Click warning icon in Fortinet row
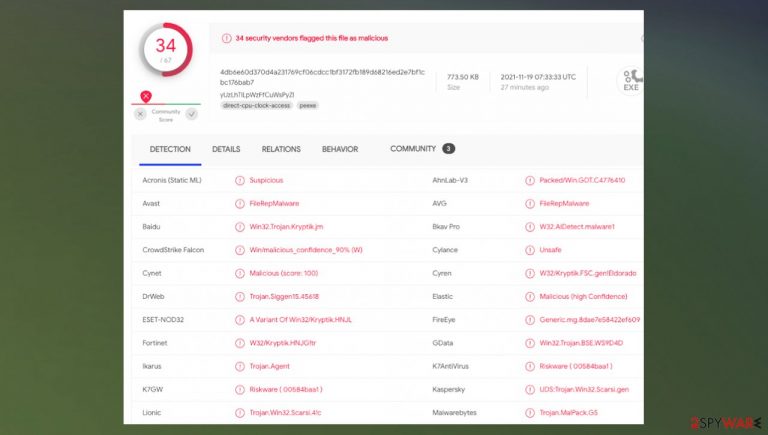 240,343
